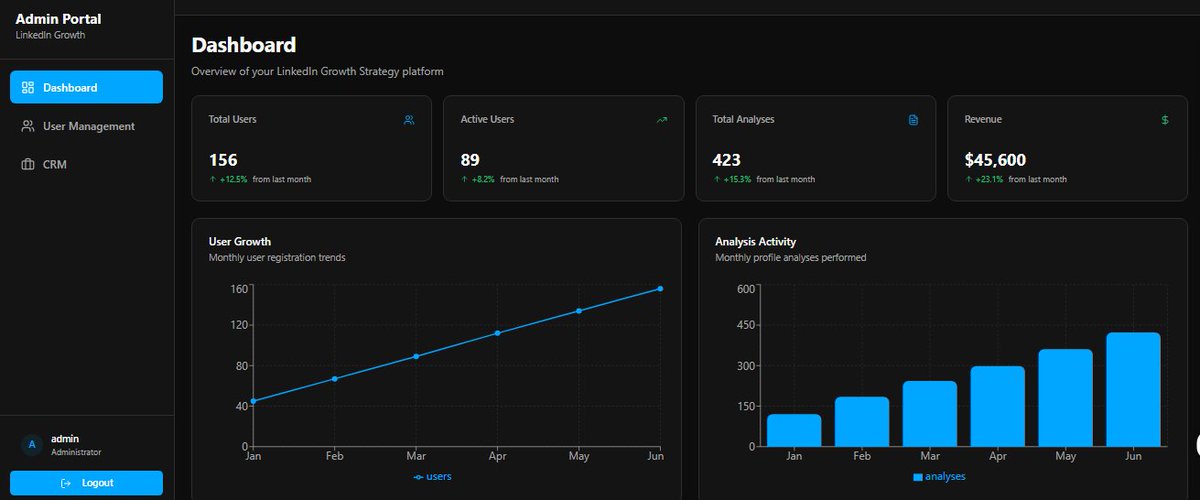Click the User Growth chart title
Screen dimensions: 1200x500
pyautogui.click(x=240, y=242)
